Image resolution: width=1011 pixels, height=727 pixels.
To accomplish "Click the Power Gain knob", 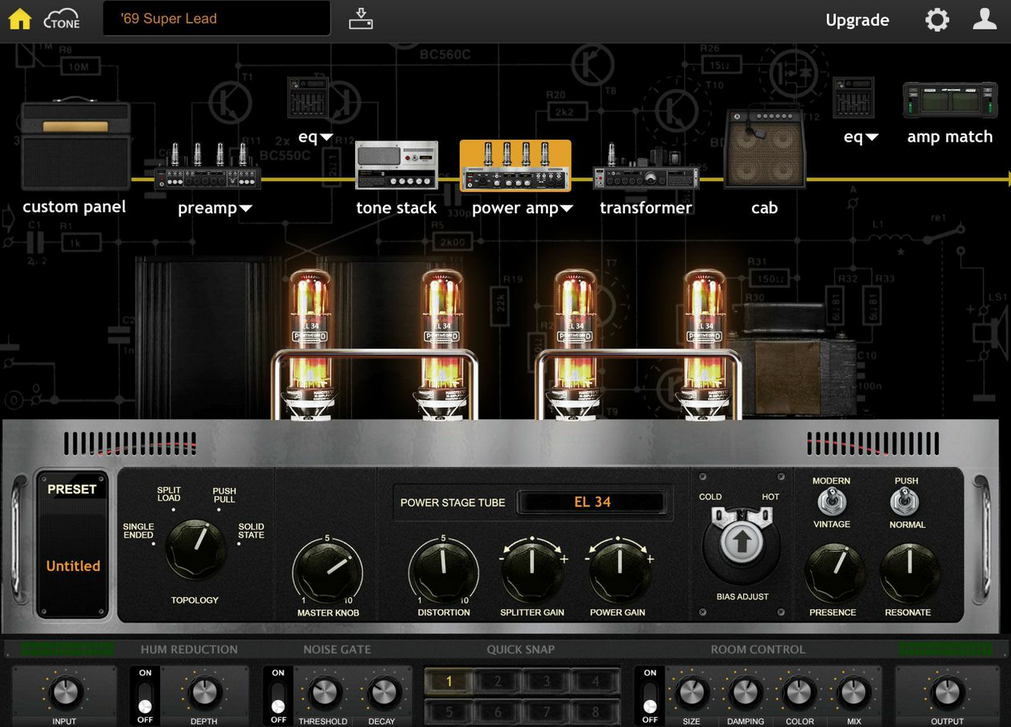I will 618,570.
